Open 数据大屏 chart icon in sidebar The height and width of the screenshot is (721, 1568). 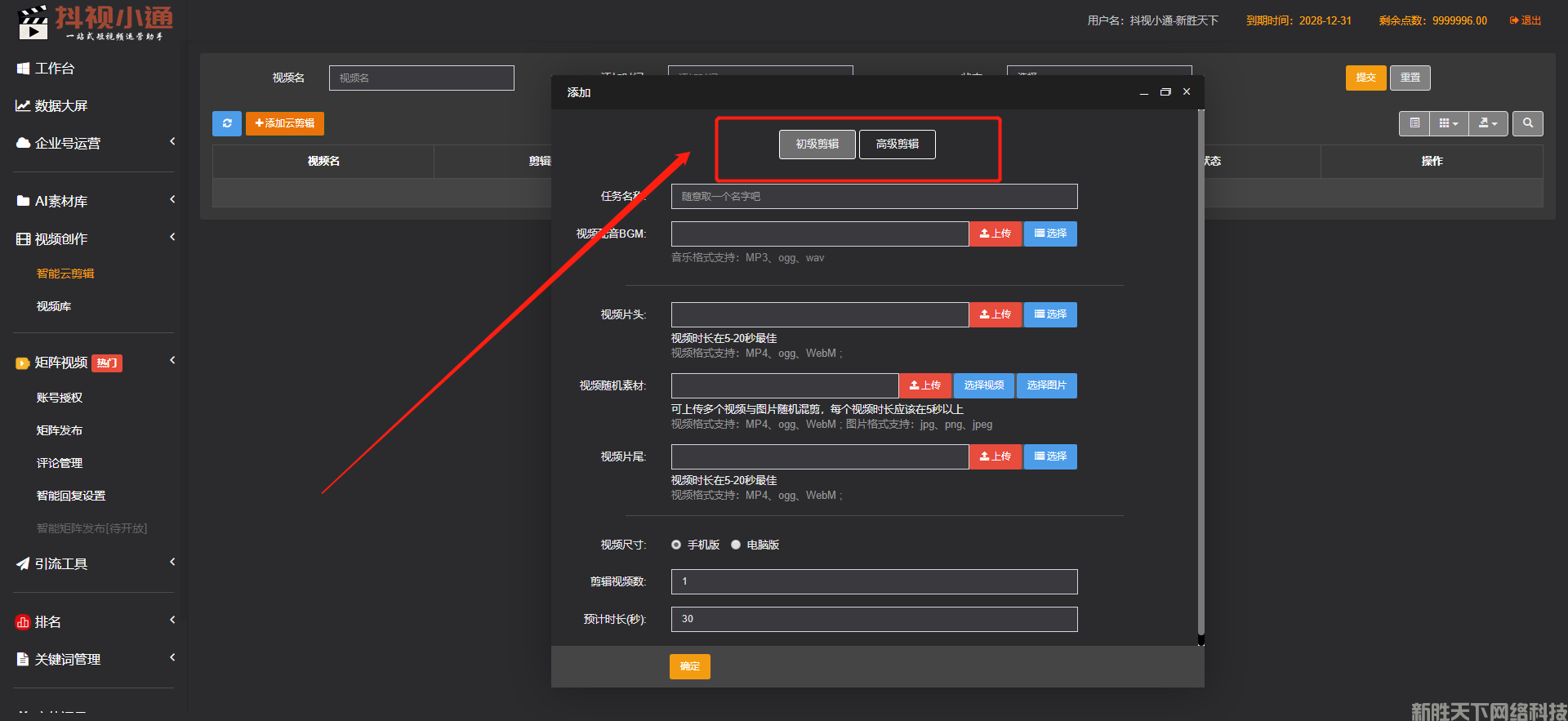tap(23, 106)
